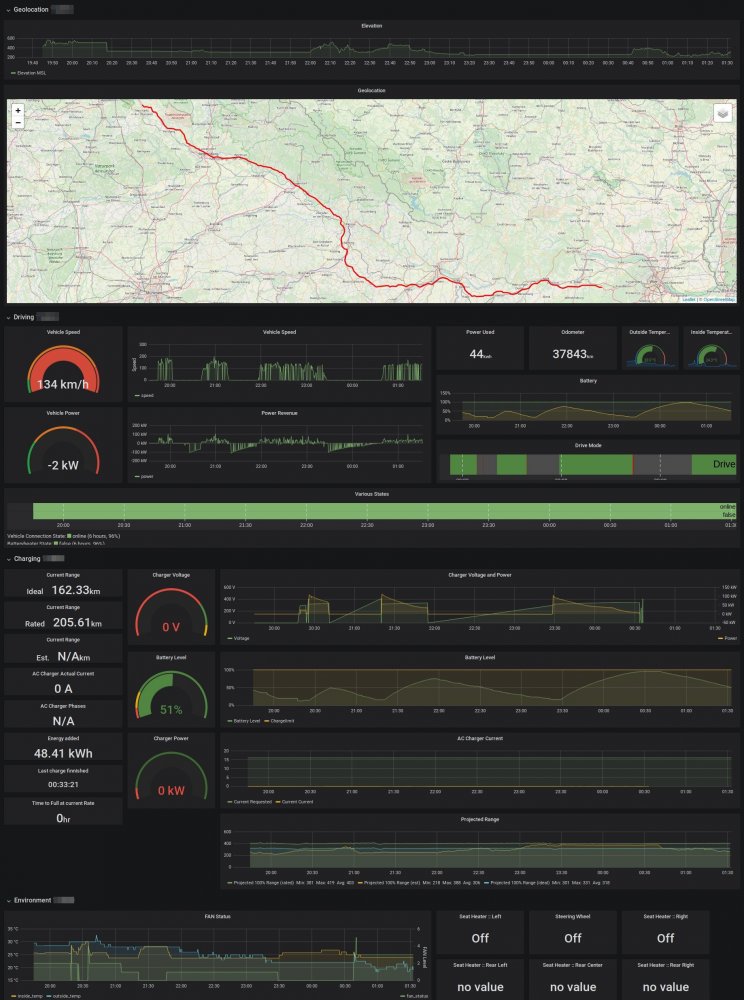Open the Odometer panel title menu
The width and height of the screenshot is (744, 1000).
pos(573,332)
